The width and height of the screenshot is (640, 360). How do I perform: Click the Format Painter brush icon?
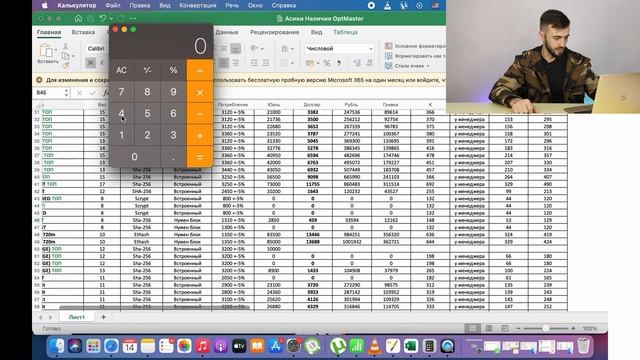click(x=66, y=65)
